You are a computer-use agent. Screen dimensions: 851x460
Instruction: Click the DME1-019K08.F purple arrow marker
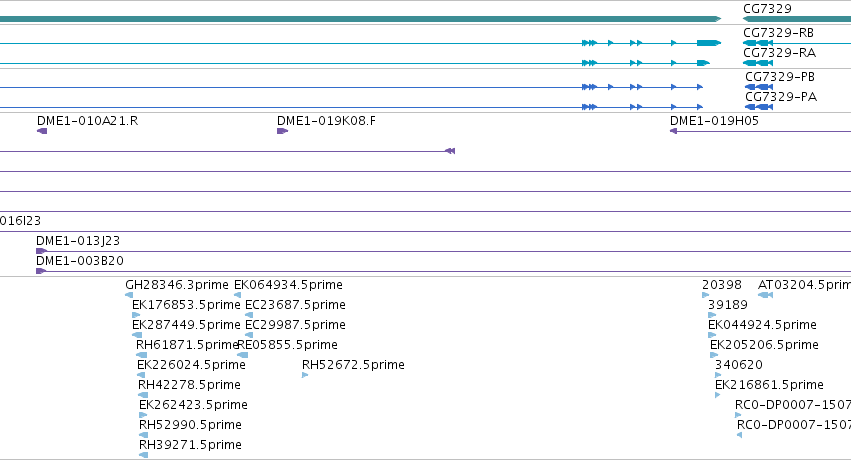282,131
